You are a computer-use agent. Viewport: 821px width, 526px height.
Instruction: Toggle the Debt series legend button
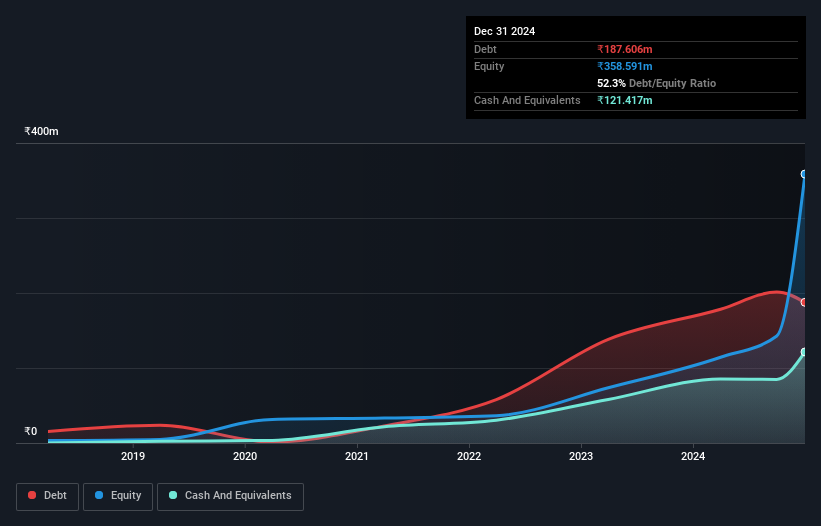(x=47, y=496)
